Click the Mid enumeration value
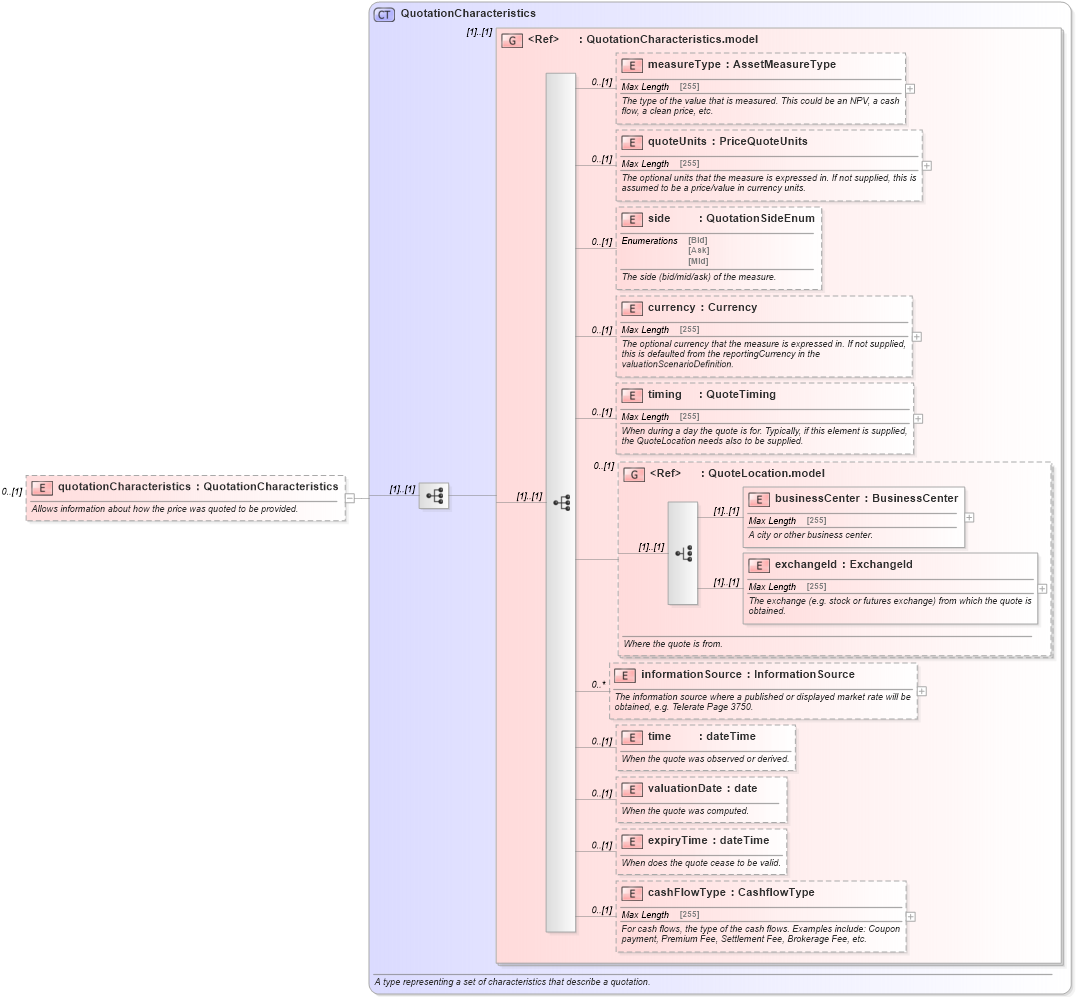The image size is (1076, 997). 699,261
